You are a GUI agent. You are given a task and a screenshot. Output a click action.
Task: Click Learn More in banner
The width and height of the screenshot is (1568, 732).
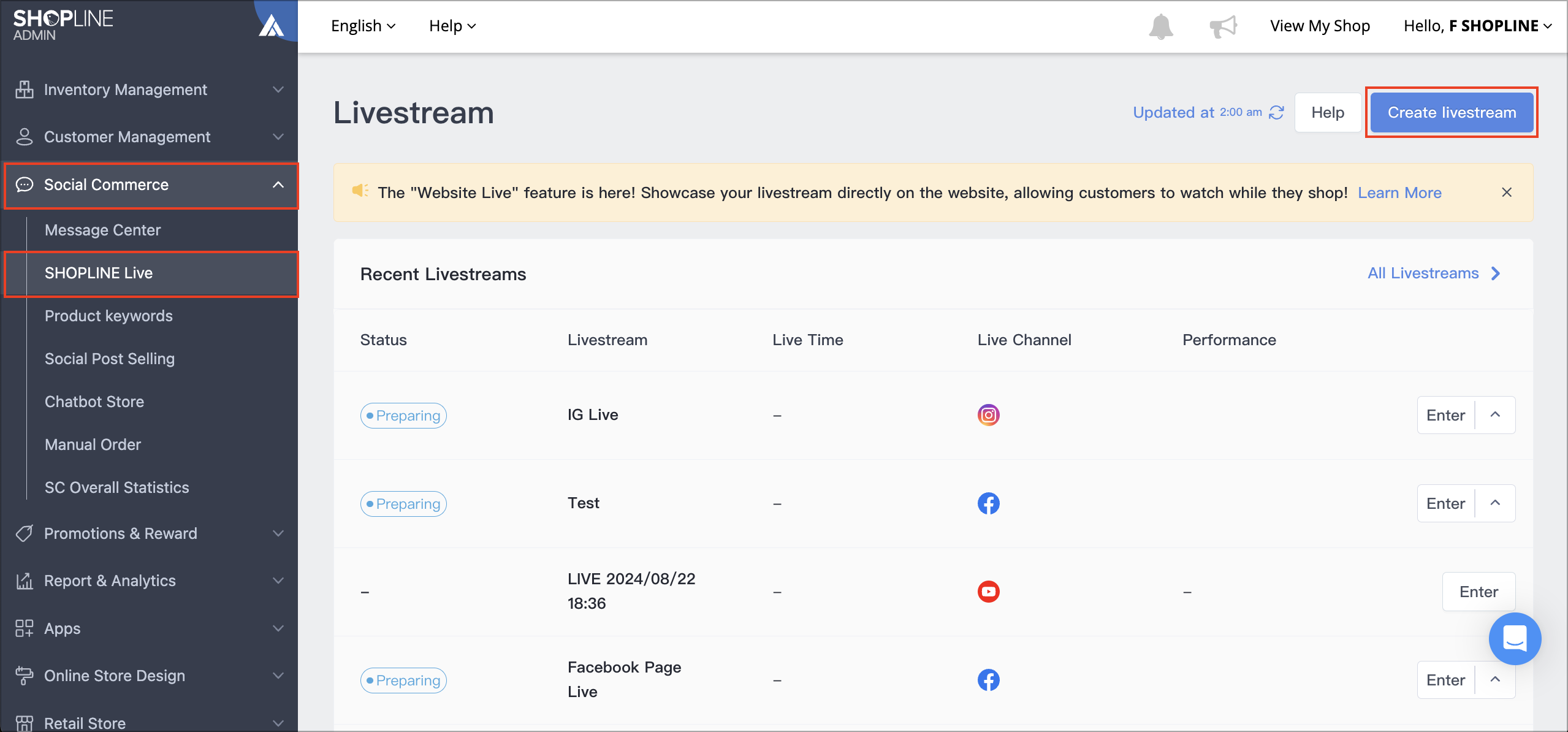tap(1399, 193)
